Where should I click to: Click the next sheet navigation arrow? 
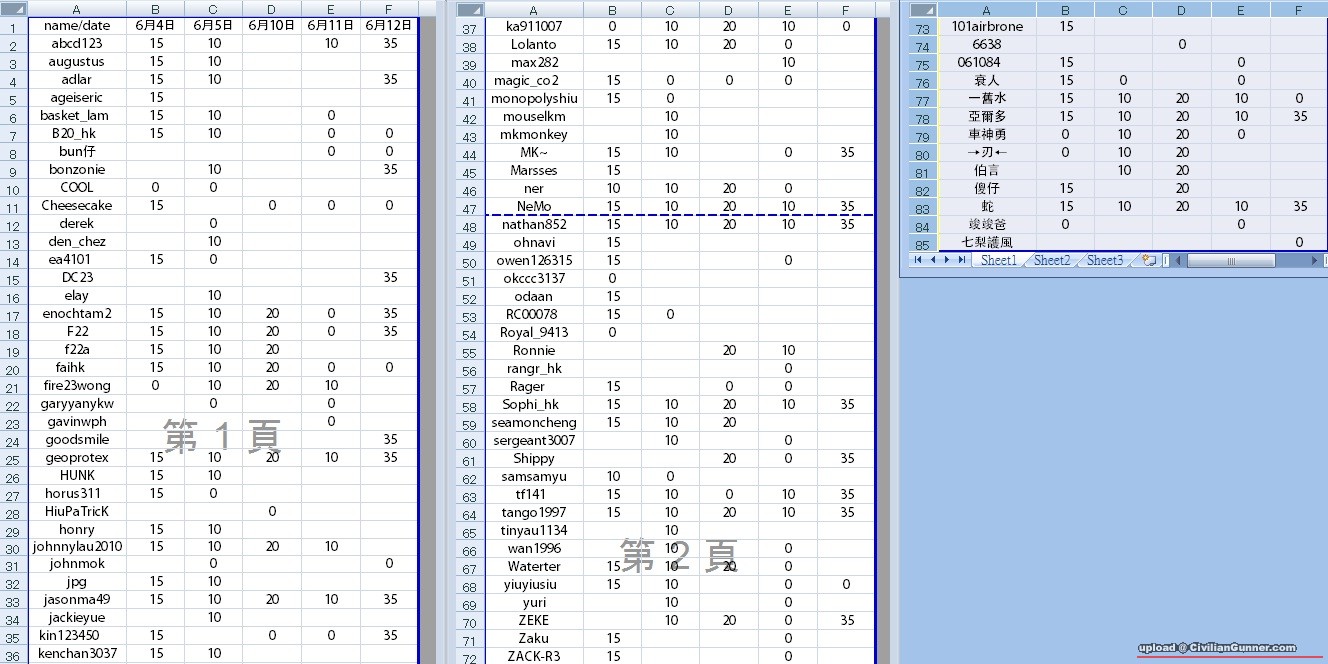pos(947,260)
